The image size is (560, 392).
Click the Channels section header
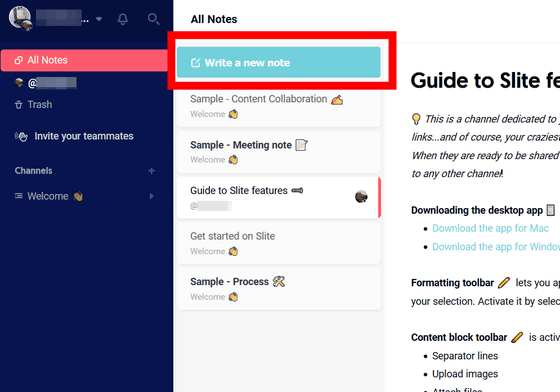point(34,171)
